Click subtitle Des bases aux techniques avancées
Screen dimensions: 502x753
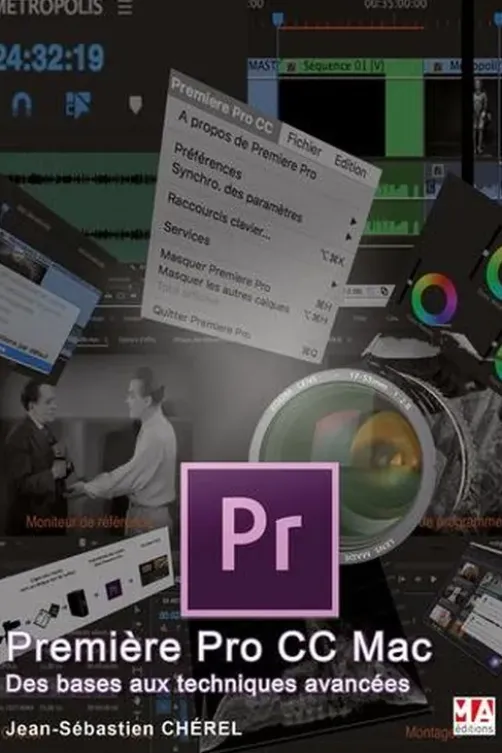[208, 683]
